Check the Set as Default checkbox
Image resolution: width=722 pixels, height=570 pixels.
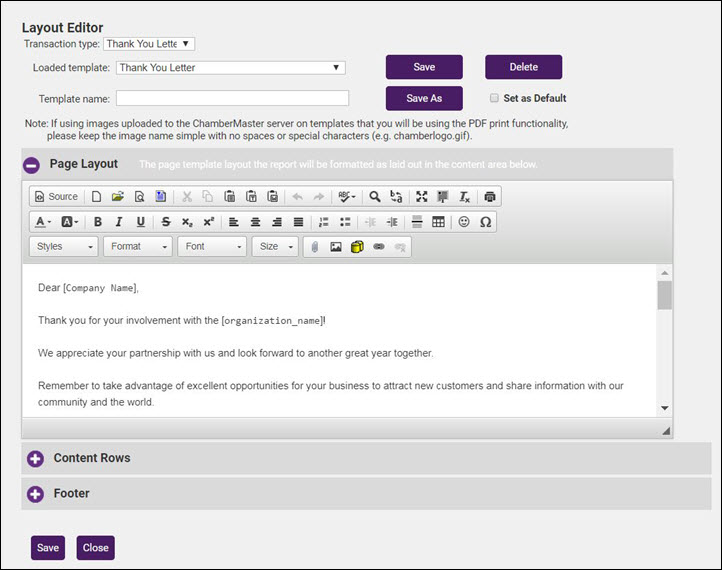click(x=495, y=98)
